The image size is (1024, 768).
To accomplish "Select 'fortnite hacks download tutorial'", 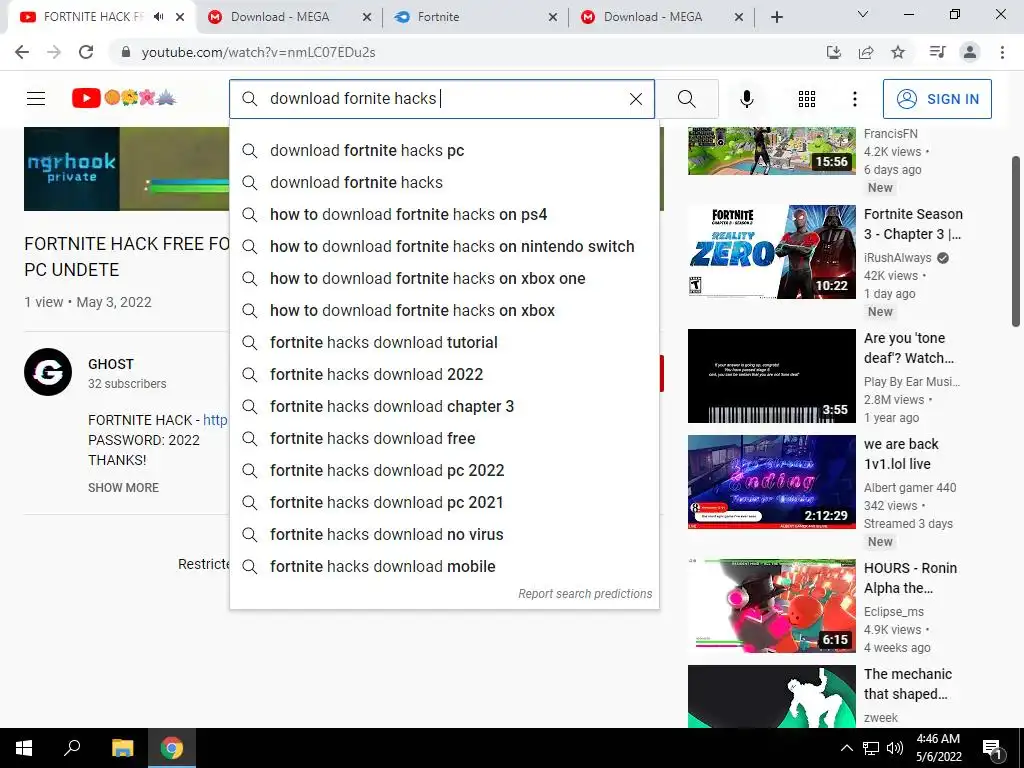I will point(444,342).
